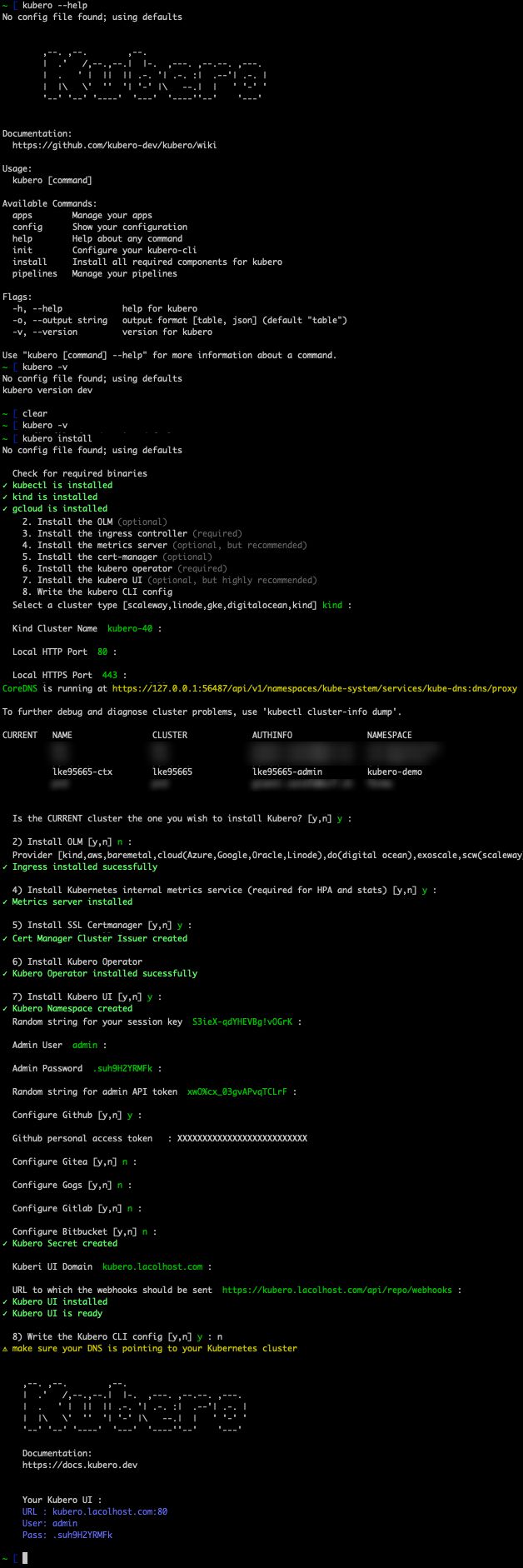Click the 'Is the CURRENT cluster' prompt line
The height and width of the screenshot is (1568, 523).
pyautogui.click(x=182, y=818)
